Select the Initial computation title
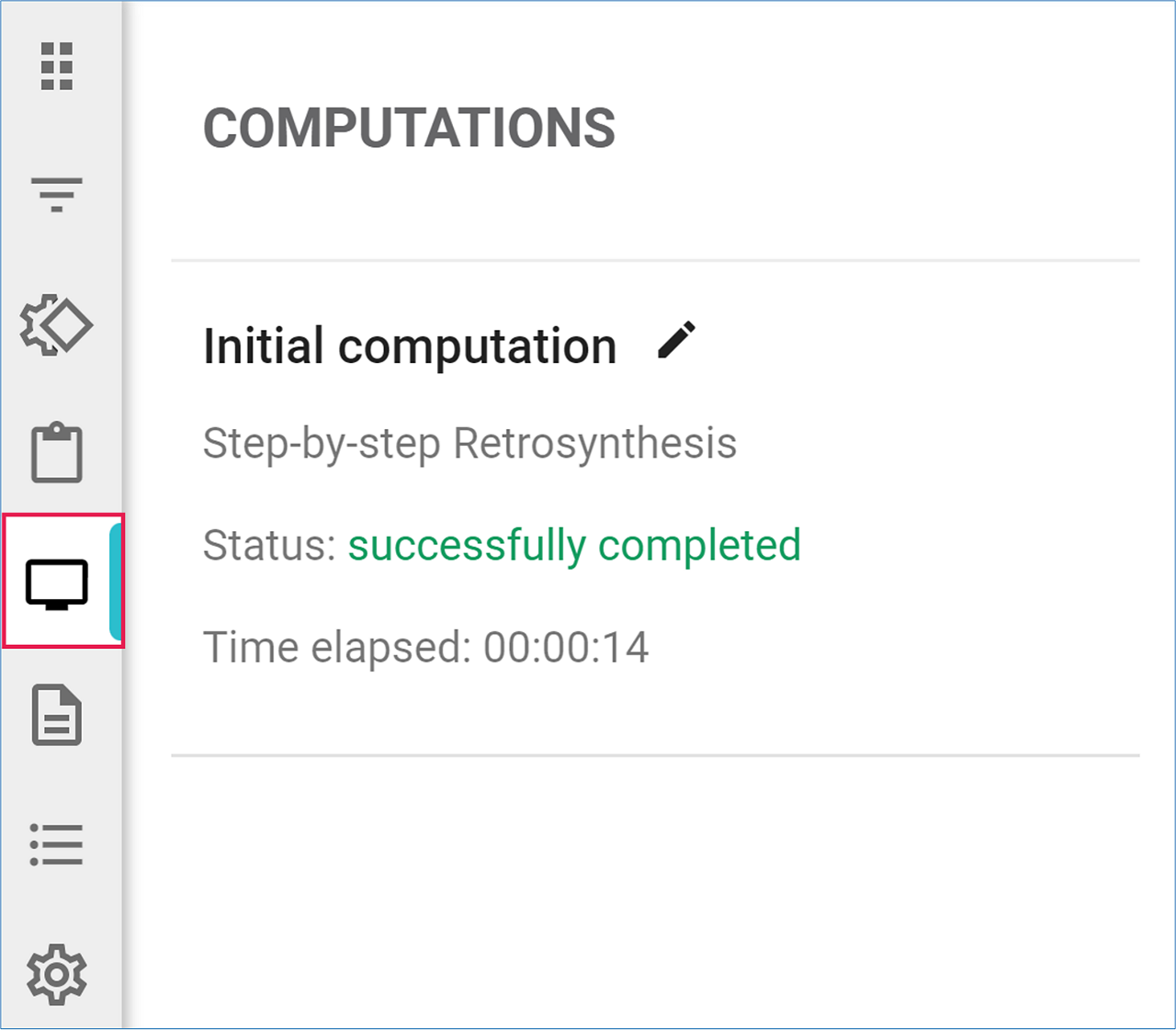The image size is (1176, 1030). pos(410,346)
